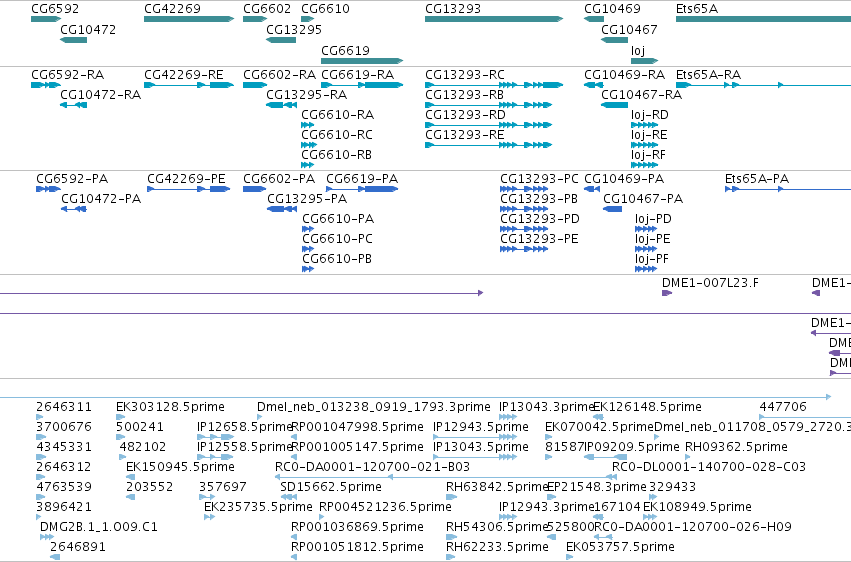Image resolution: width=851 pixels, height=562 pixels.
Task: Select the CG42269 gene label
Action: click(172, 9)
